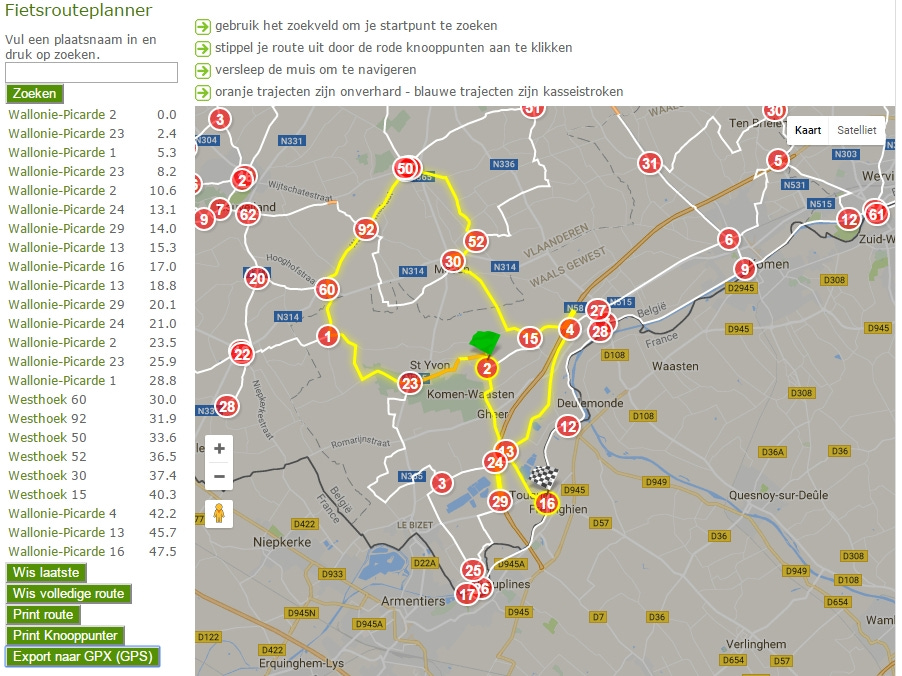Click the distance value 0.0

click(167, 114)
